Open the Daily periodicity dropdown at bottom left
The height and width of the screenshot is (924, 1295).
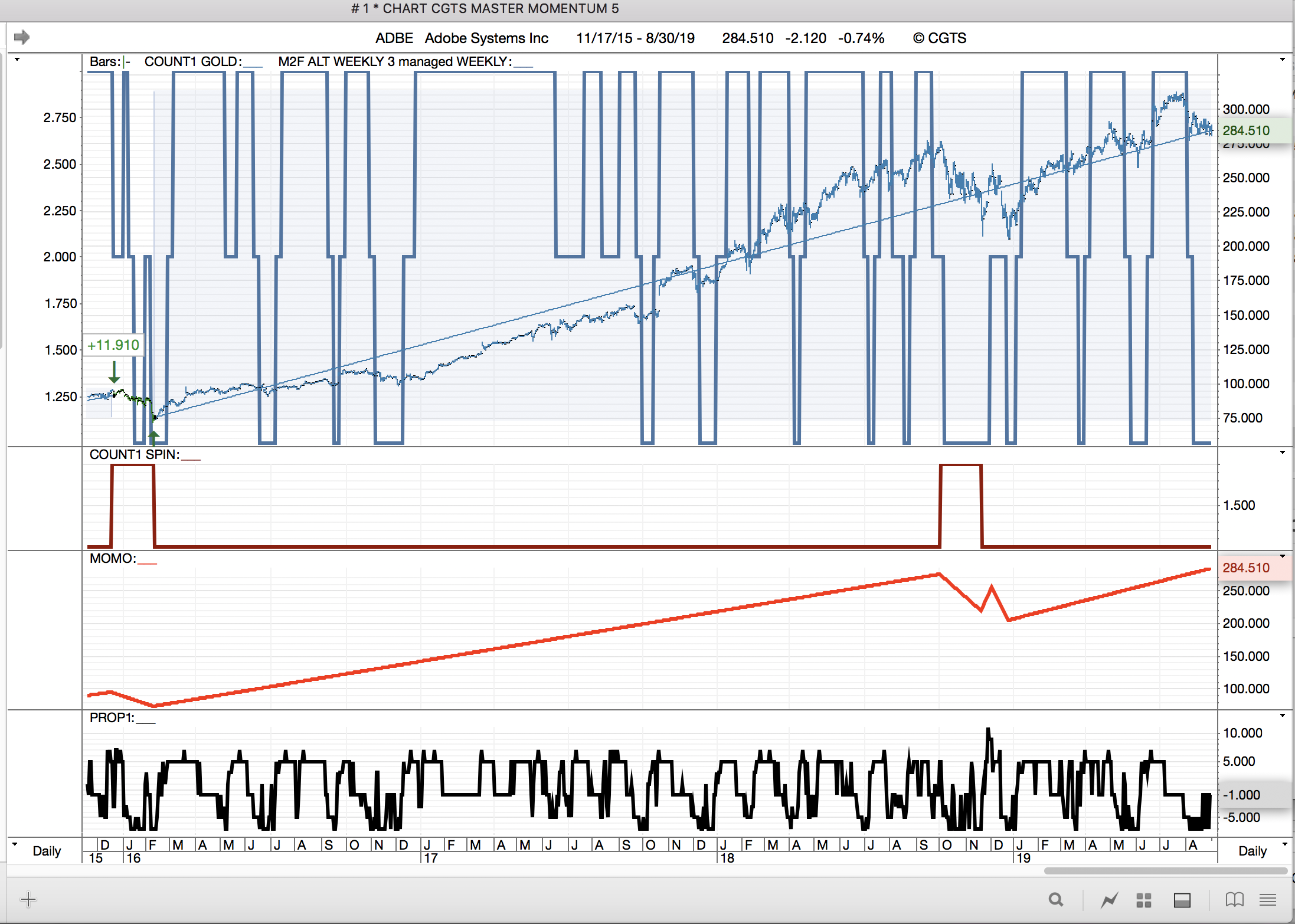click(46, 851)
